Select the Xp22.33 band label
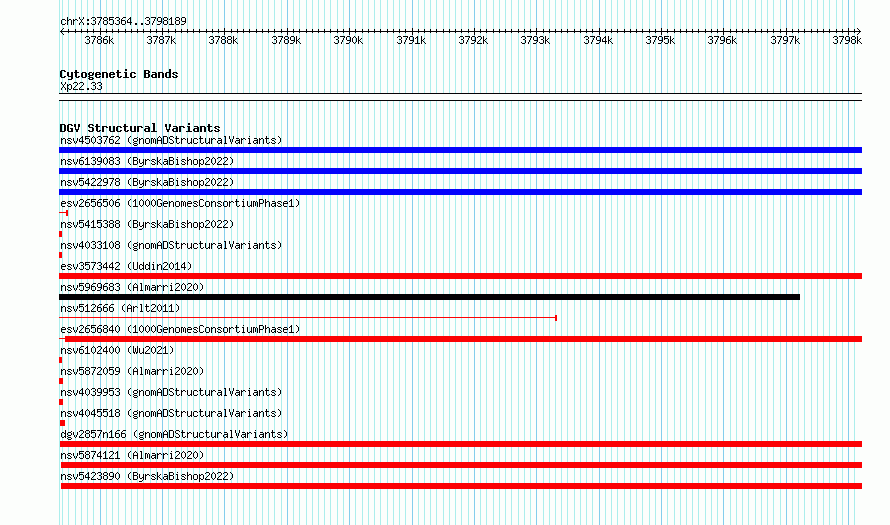 coord(81,86)
